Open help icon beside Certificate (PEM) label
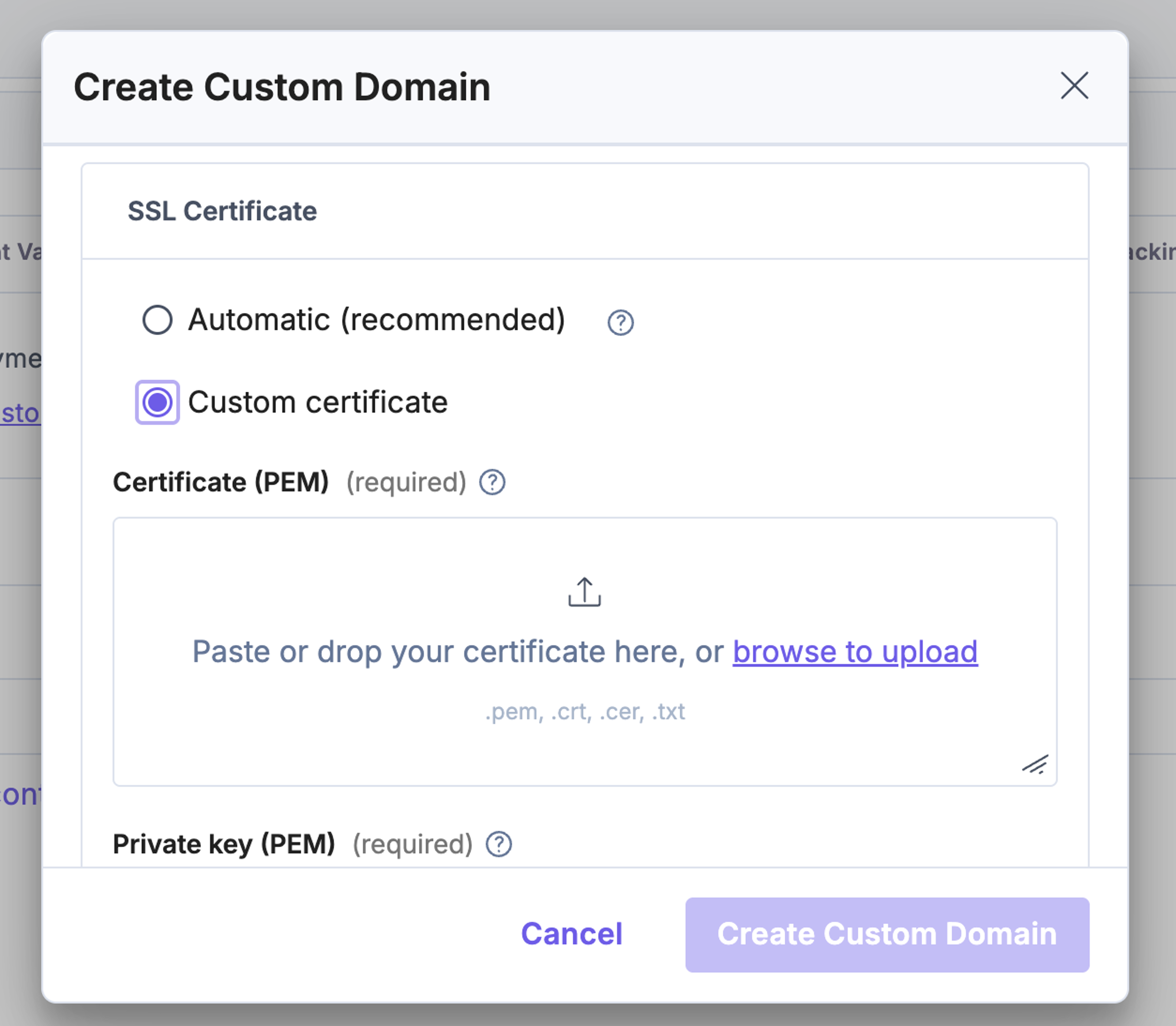 coord(492,482)
